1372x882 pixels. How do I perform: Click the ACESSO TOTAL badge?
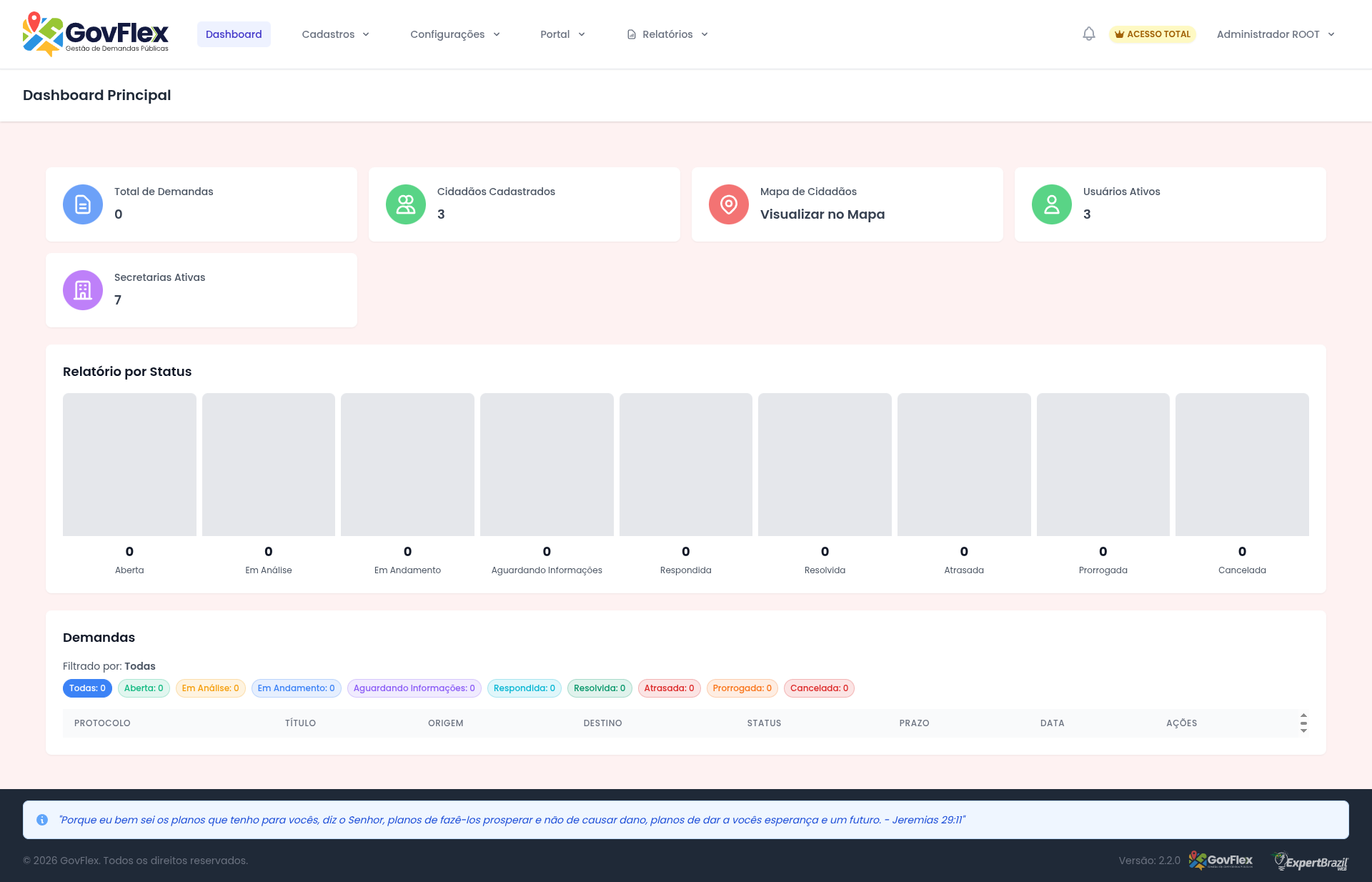[1152, 34]
